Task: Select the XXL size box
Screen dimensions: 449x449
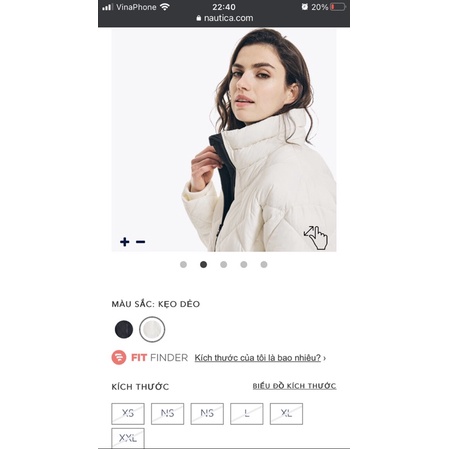Action: tap(128, 438)
